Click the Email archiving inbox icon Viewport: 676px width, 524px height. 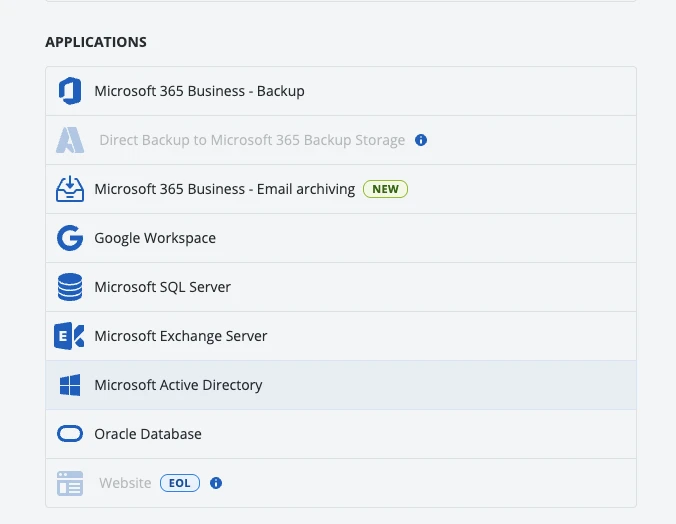[70, 189]
